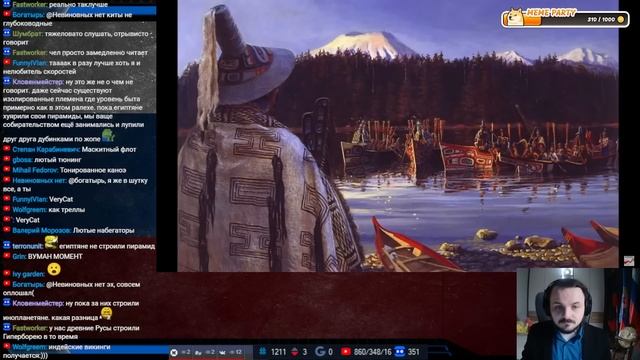This screenshot has width=640, height=360.
Task: Click the YouTube icon beside Mihail Fedorov
Action: click(x=7, y=169)
